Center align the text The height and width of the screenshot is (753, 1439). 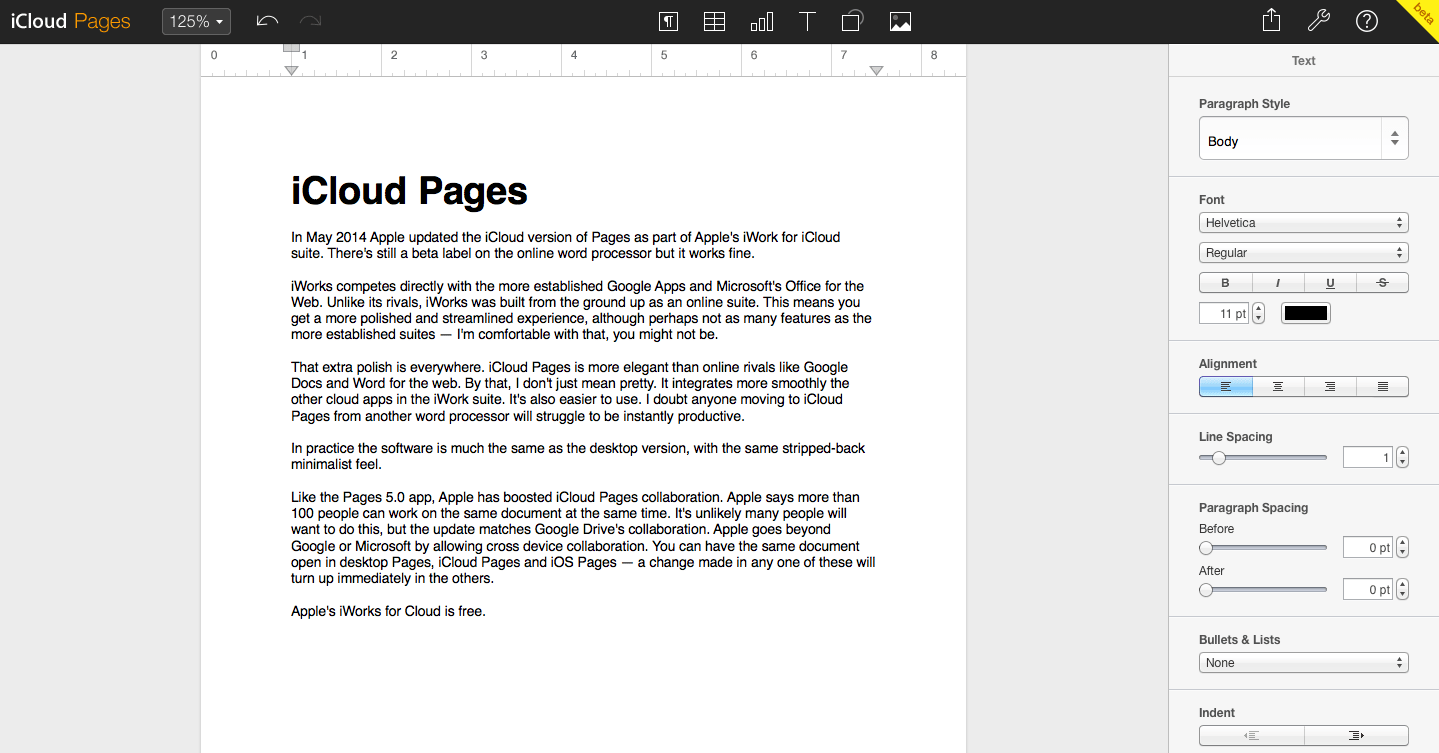coord(1278,386)
